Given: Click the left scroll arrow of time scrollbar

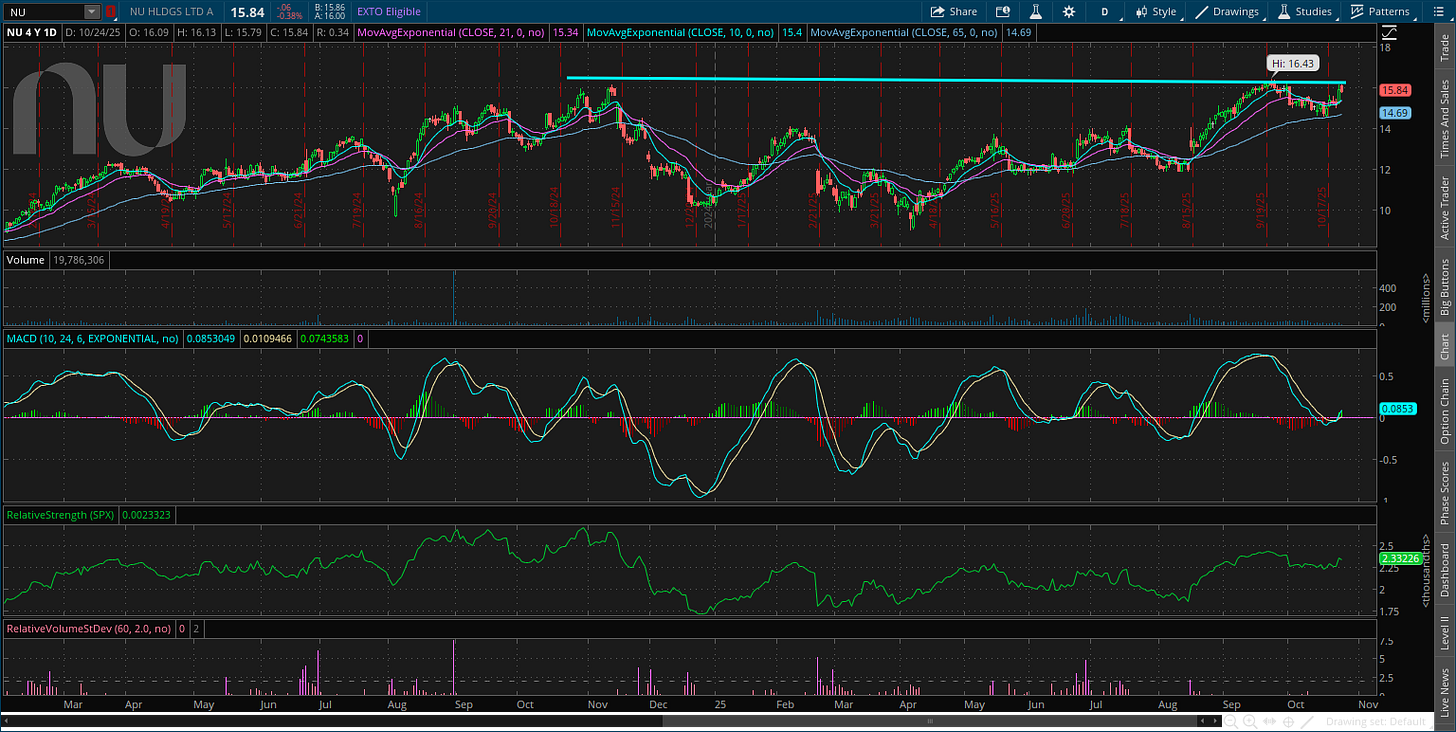Looking at the screenshot, I should click(x=8, y=721).
